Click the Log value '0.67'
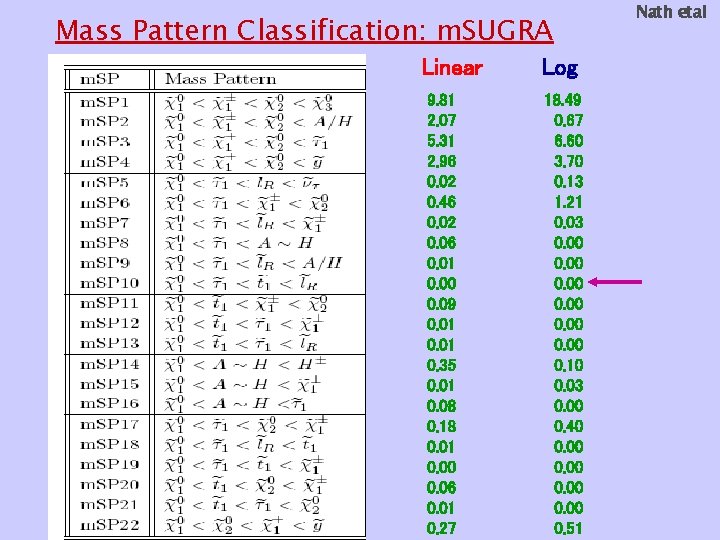 tap(568, 120)
